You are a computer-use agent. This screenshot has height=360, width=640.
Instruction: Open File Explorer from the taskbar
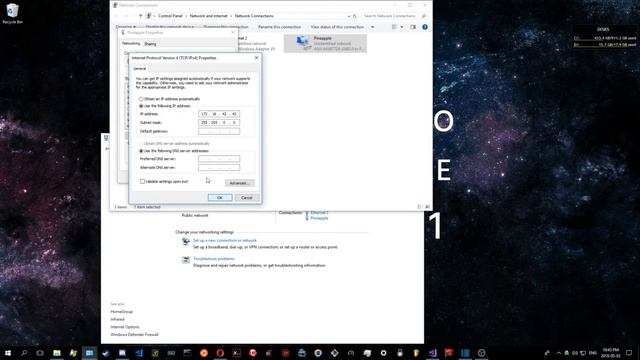pos(57,353)
